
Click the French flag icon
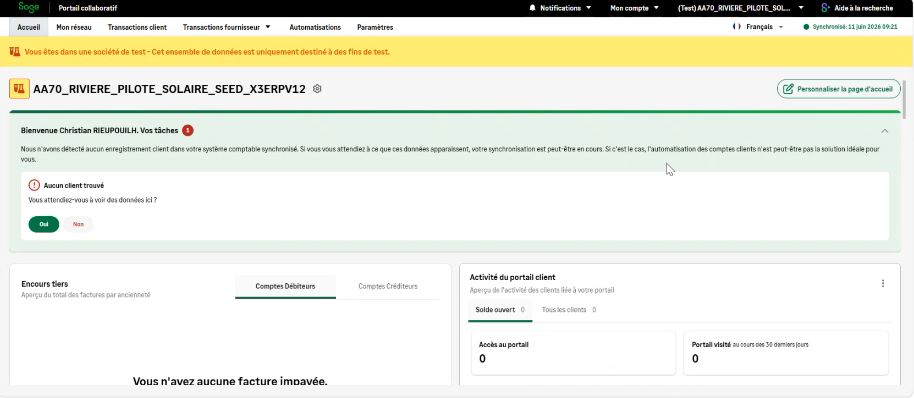(737, 27)
